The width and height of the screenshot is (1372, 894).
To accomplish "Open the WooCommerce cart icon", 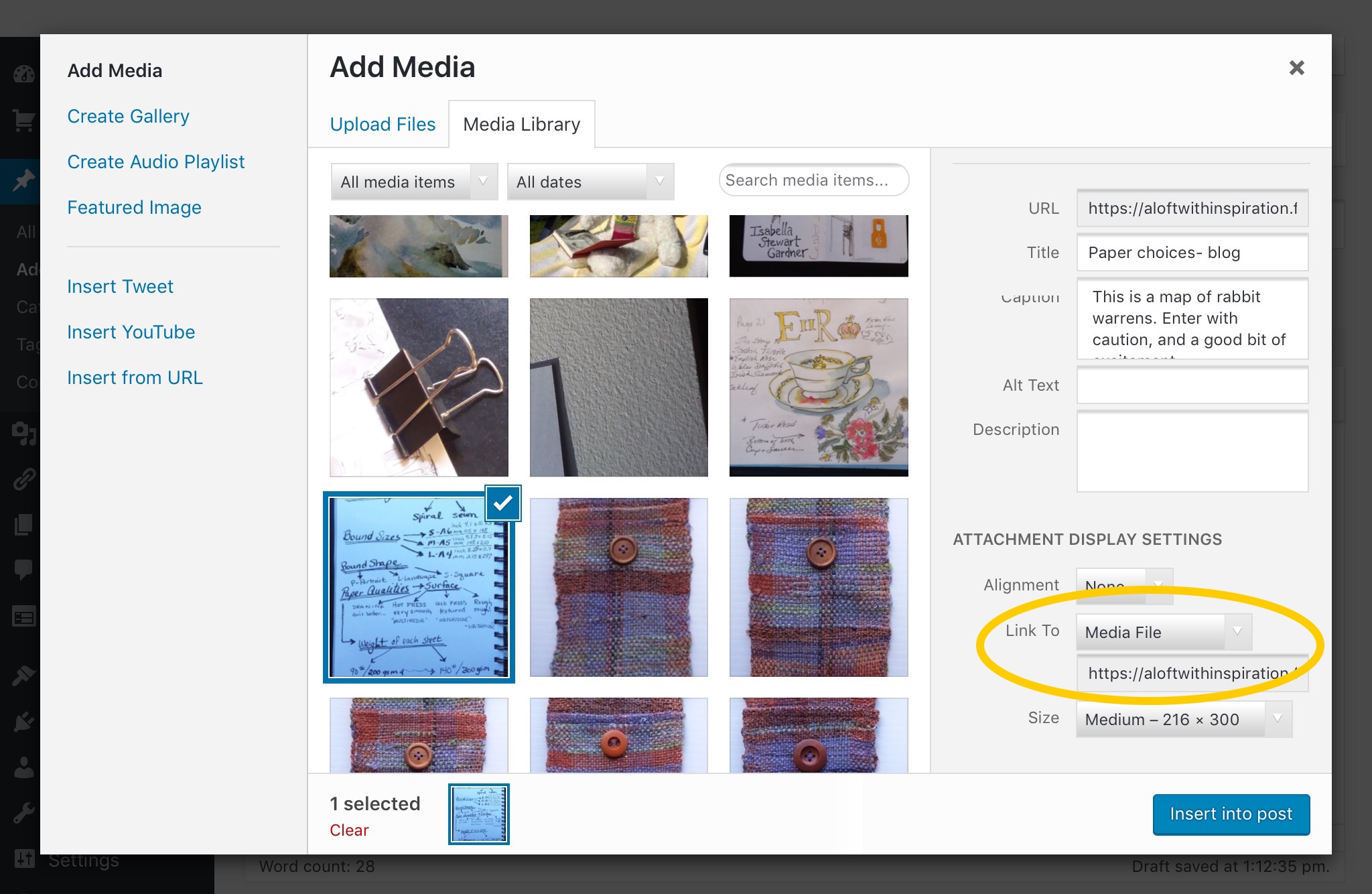I will (23, 121).
